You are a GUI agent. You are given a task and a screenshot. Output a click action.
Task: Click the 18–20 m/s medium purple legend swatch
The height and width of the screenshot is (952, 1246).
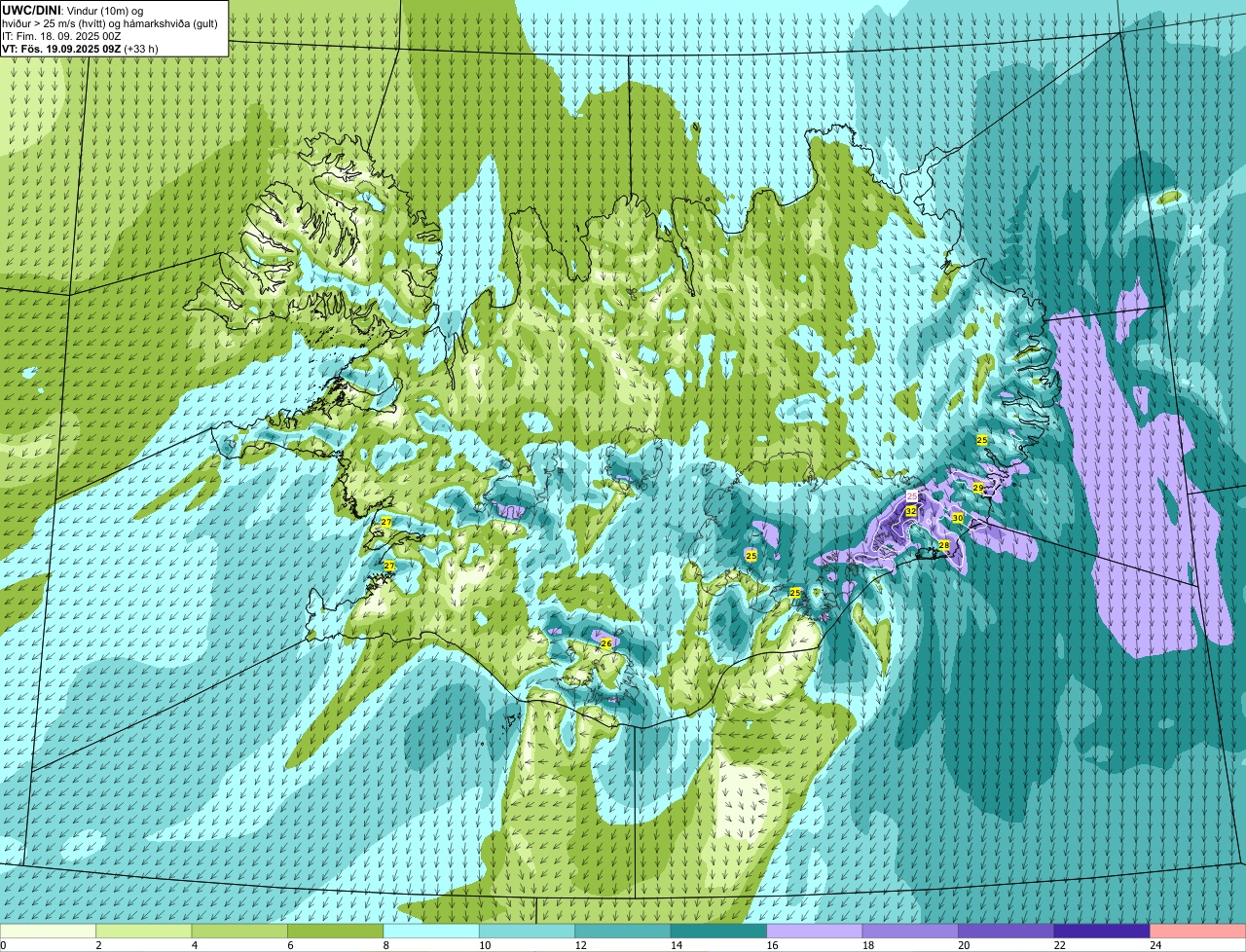coord(910,931)
